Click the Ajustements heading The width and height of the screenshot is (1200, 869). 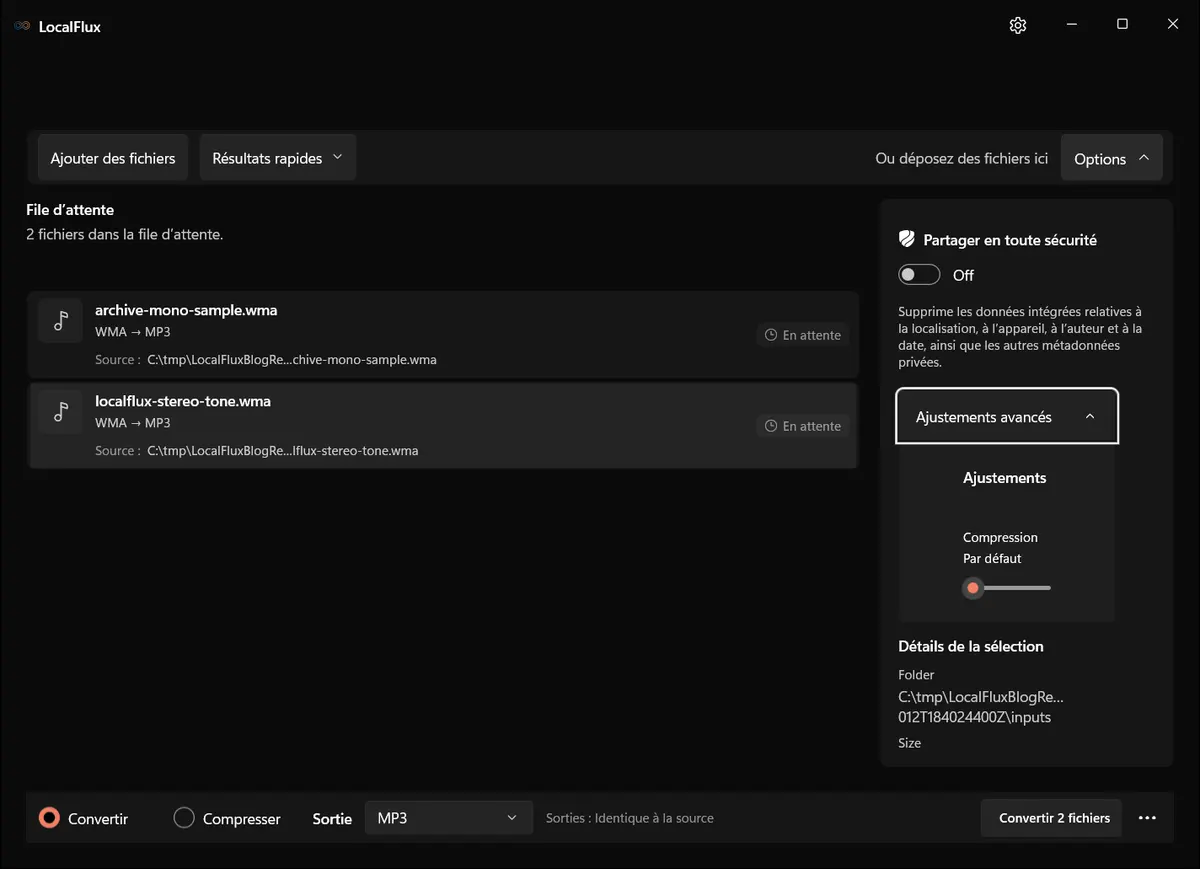pos(1005,478)
